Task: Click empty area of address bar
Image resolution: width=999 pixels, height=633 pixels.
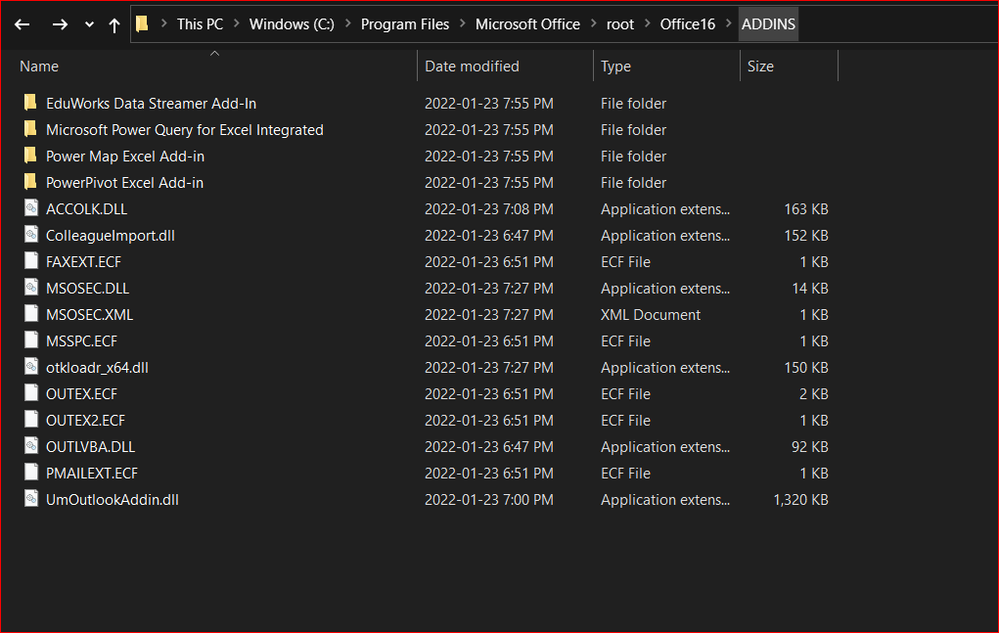Action: click(898, 24)
